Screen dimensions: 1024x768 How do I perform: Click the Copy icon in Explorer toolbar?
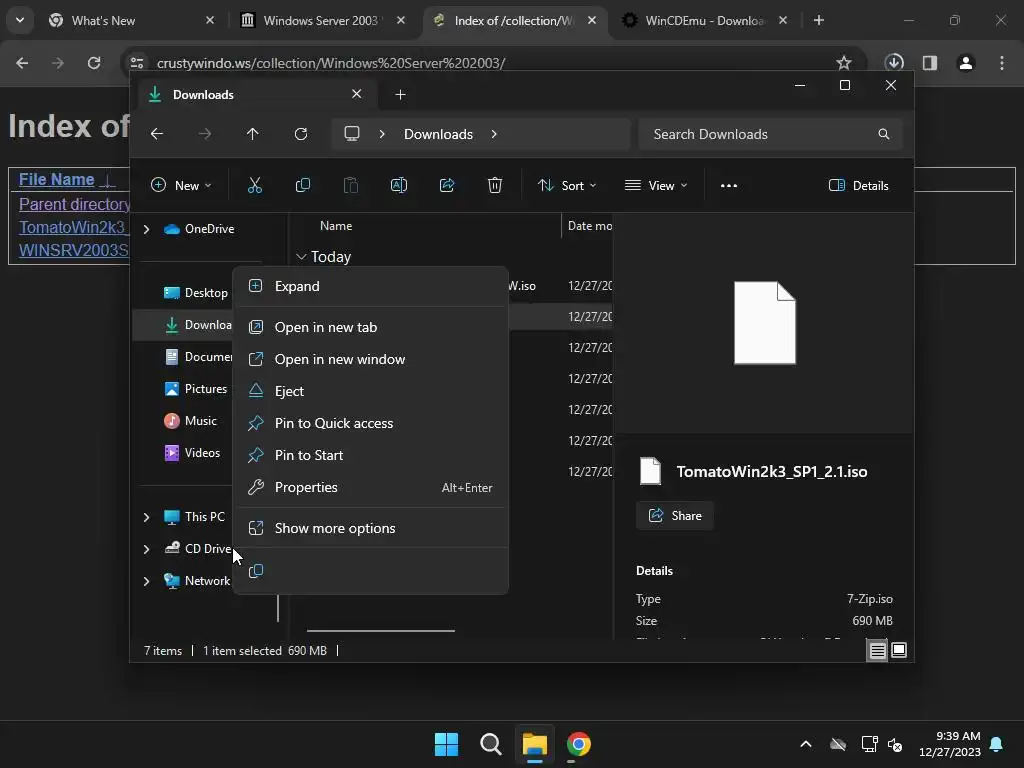pos(302,185)
